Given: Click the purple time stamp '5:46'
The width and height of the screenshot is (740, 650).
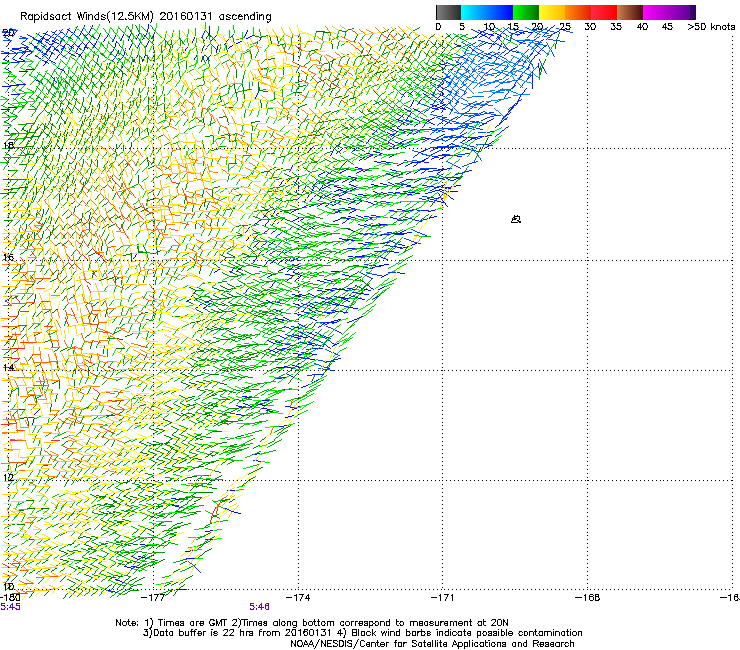Looking at the screenshot, I should click(260, 607).
